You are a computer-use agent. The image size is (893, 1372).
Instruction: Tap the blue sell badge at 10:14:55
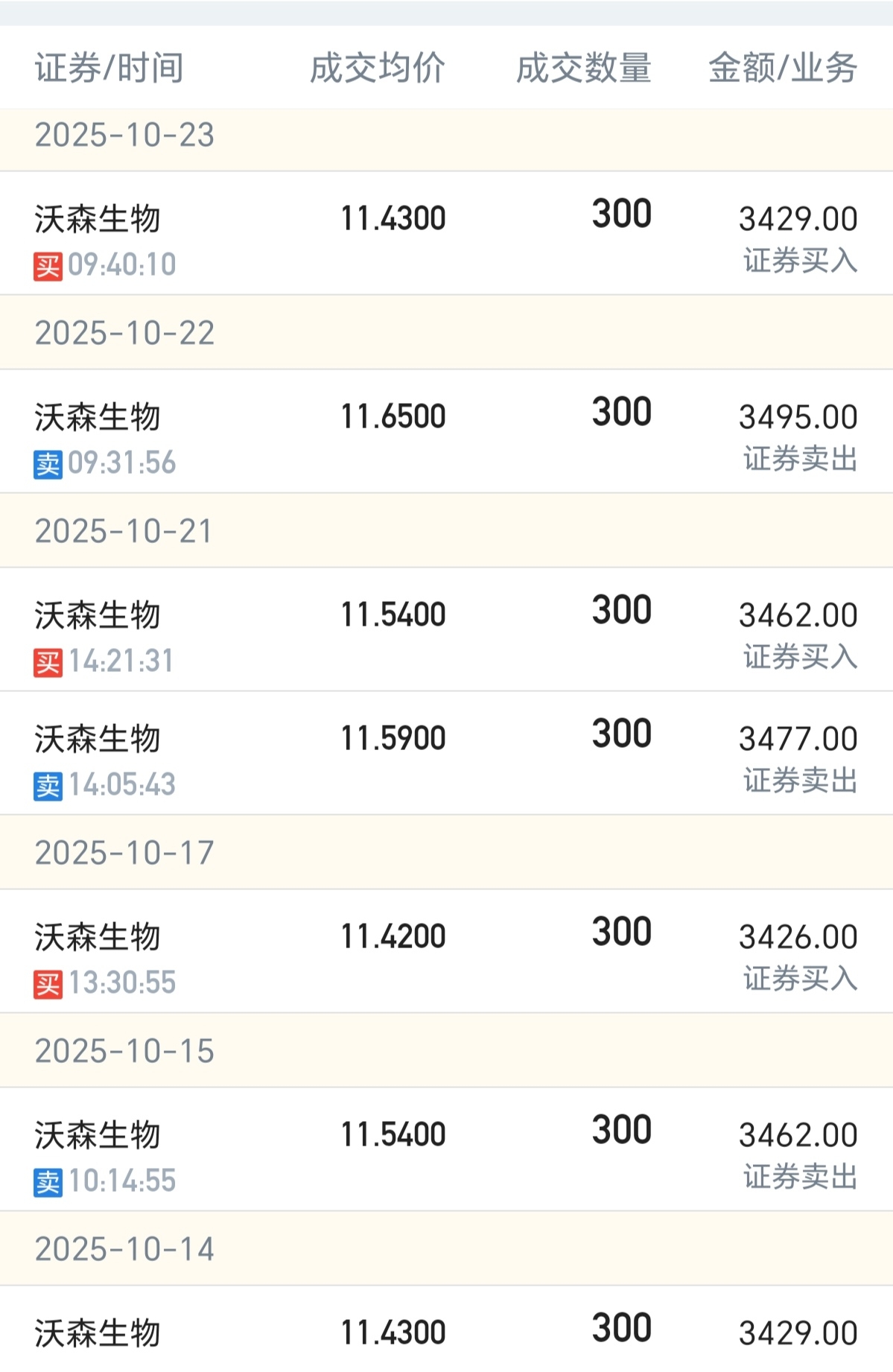(48, 1182)
